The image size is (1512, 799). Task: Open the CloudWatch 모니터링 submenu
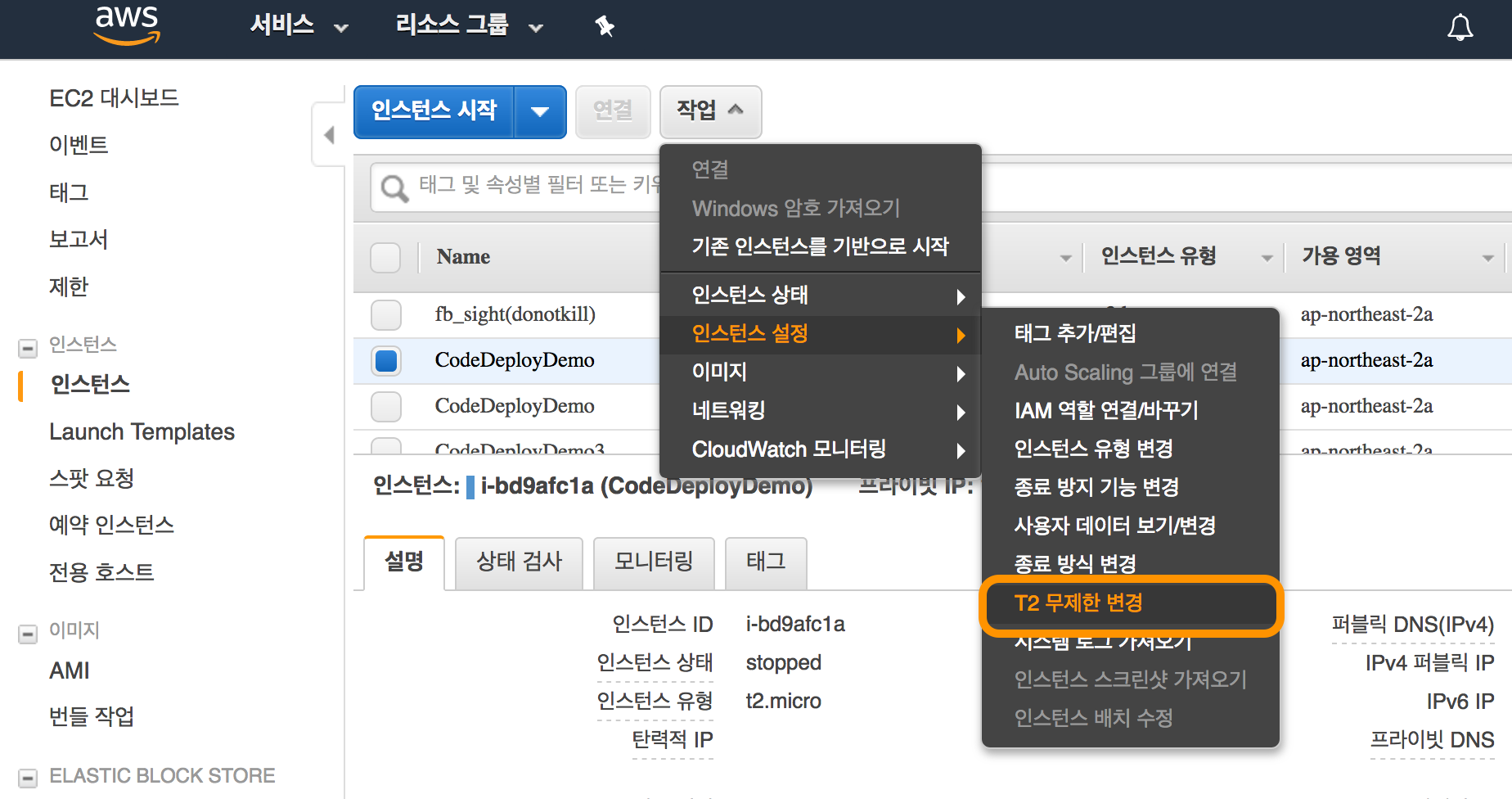click(x=820, y=449)
